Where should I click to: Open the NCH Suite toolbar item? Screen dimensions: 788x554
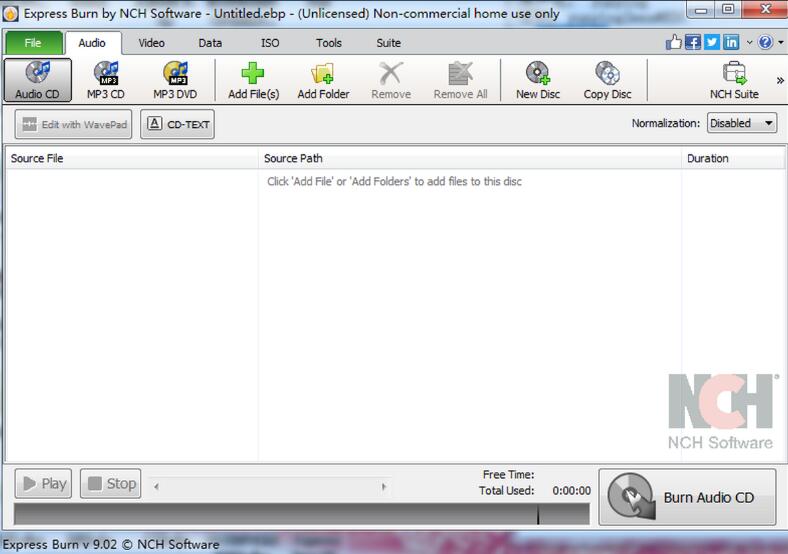tap(734, 80)
